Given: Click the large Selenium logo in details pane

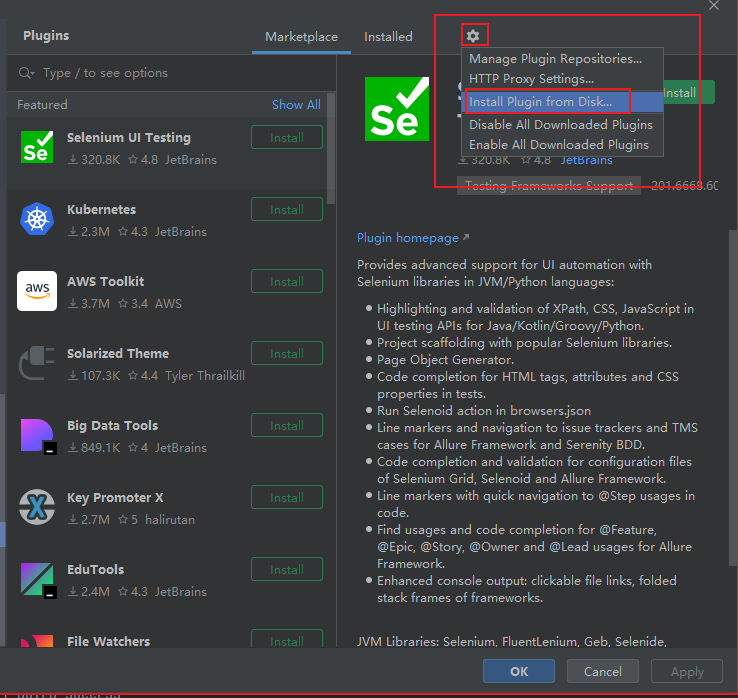Looking at the screenshot, I should (397, 109).
